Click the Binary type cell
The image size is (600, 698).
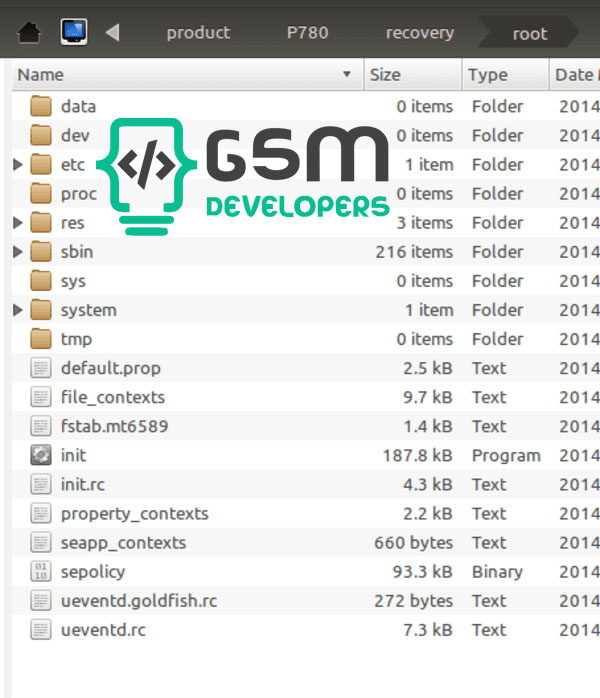pyautogui.click(x=497, y=572)
